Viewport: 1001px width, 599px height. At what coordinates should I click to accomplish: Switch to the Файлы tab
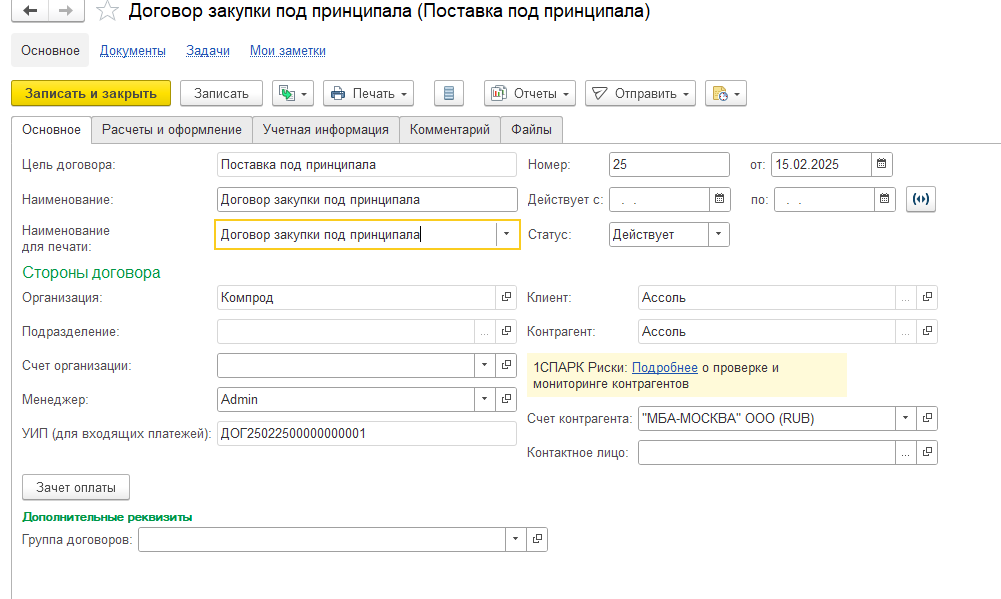click(x=531, y=129)
